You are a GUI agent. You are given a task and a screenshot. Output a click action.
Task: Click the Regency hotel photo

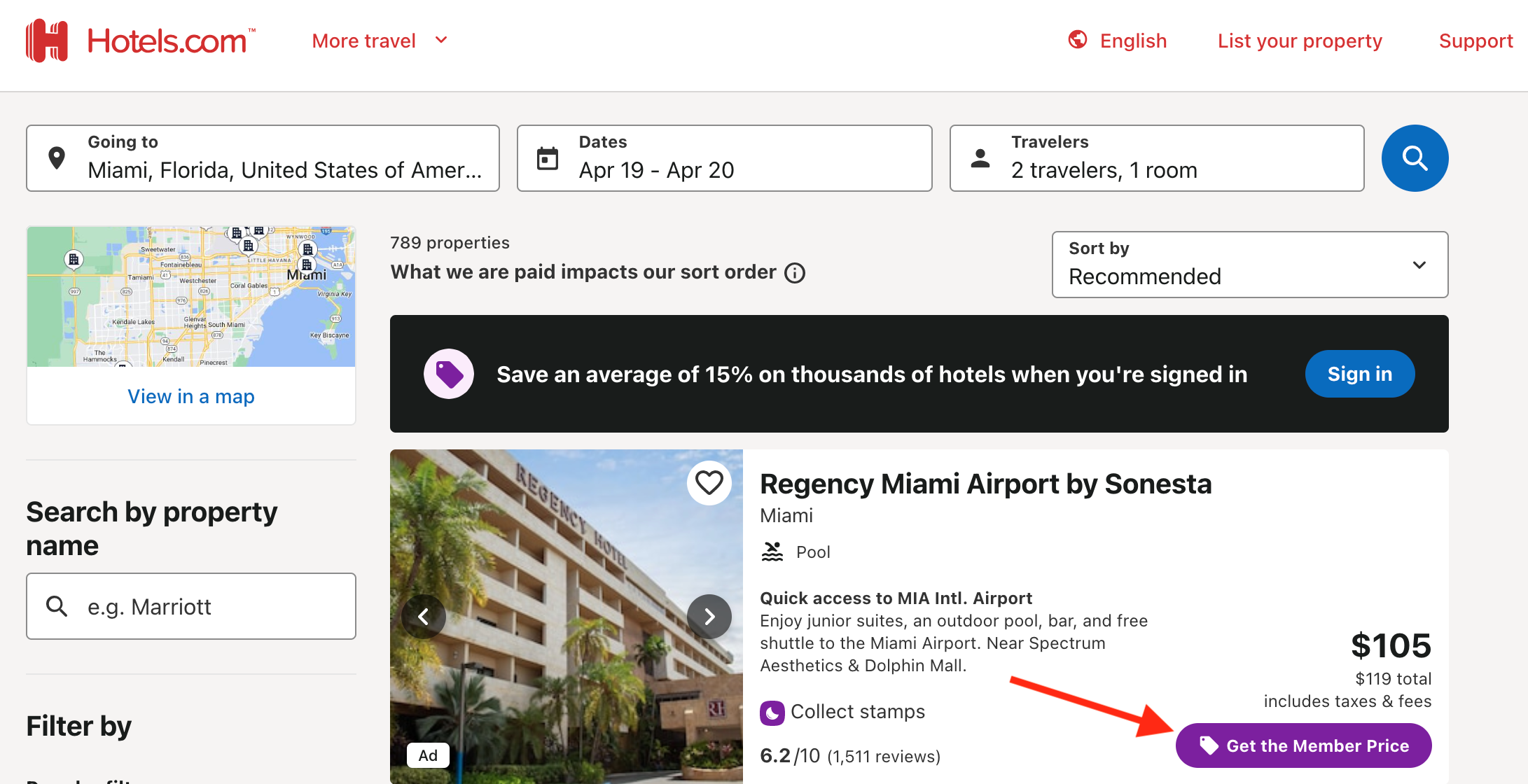566,616
